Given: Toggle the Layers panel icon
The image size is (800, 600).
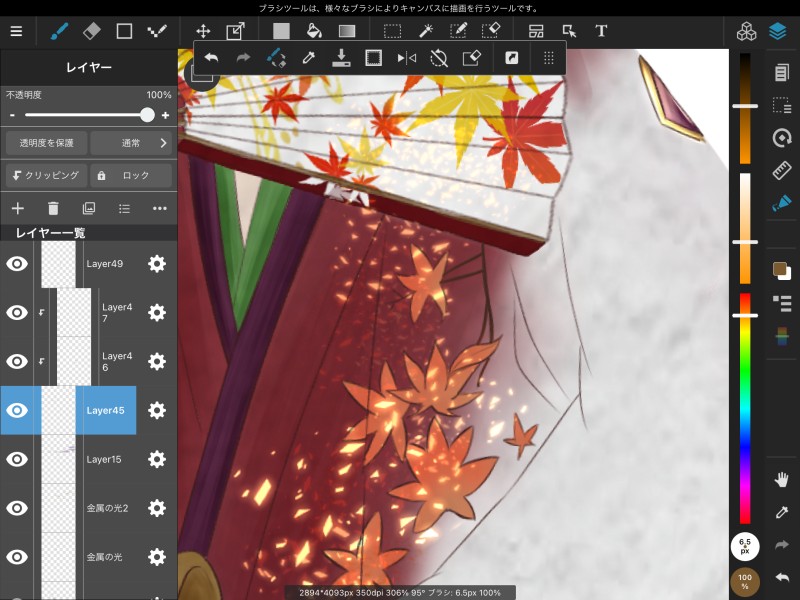Looking at the screenshot, I should coord(778,31).
